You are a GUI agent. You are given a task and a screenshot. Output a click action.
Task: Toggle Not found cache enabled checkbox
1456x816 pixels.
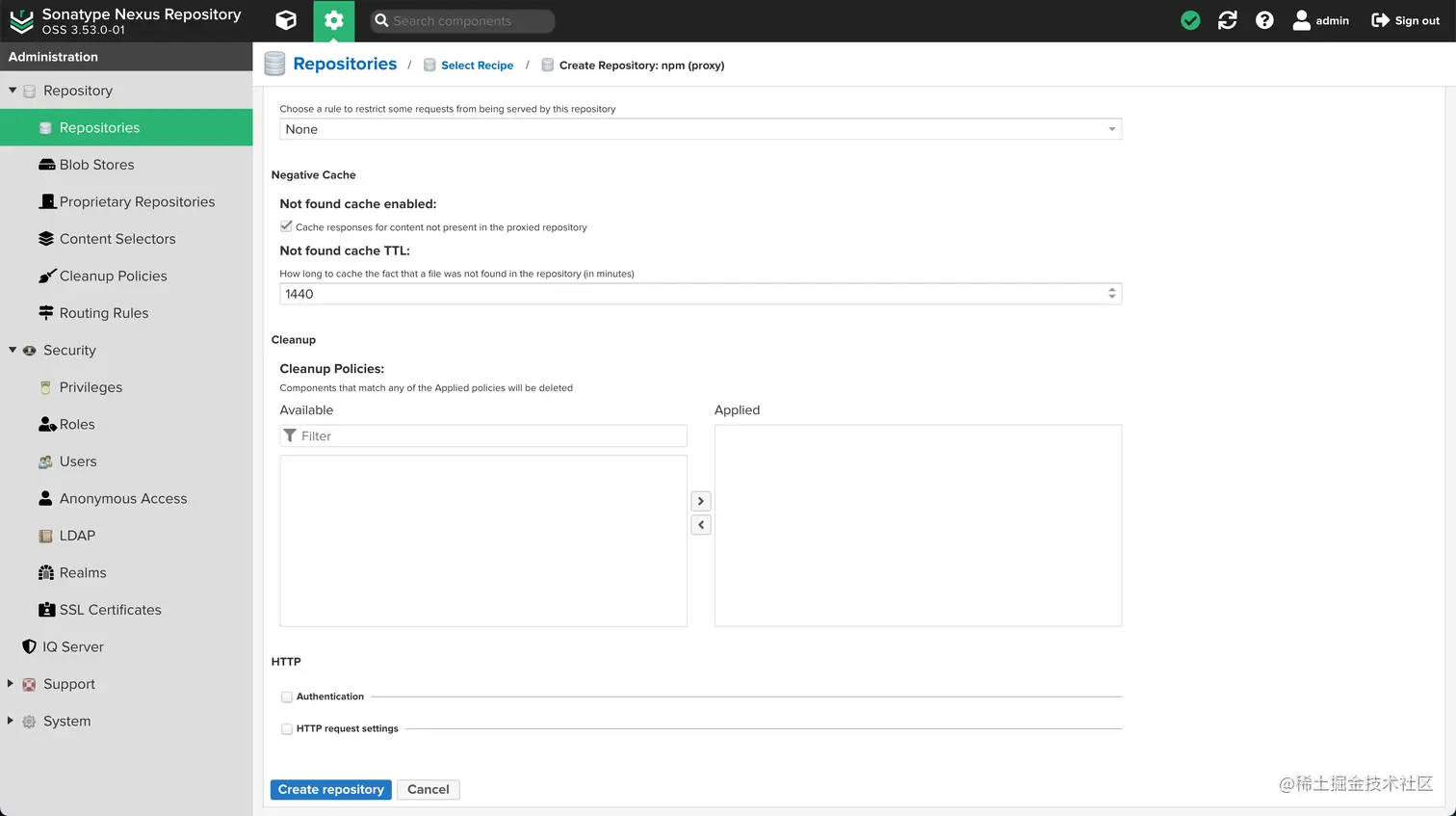coord(286,226)
